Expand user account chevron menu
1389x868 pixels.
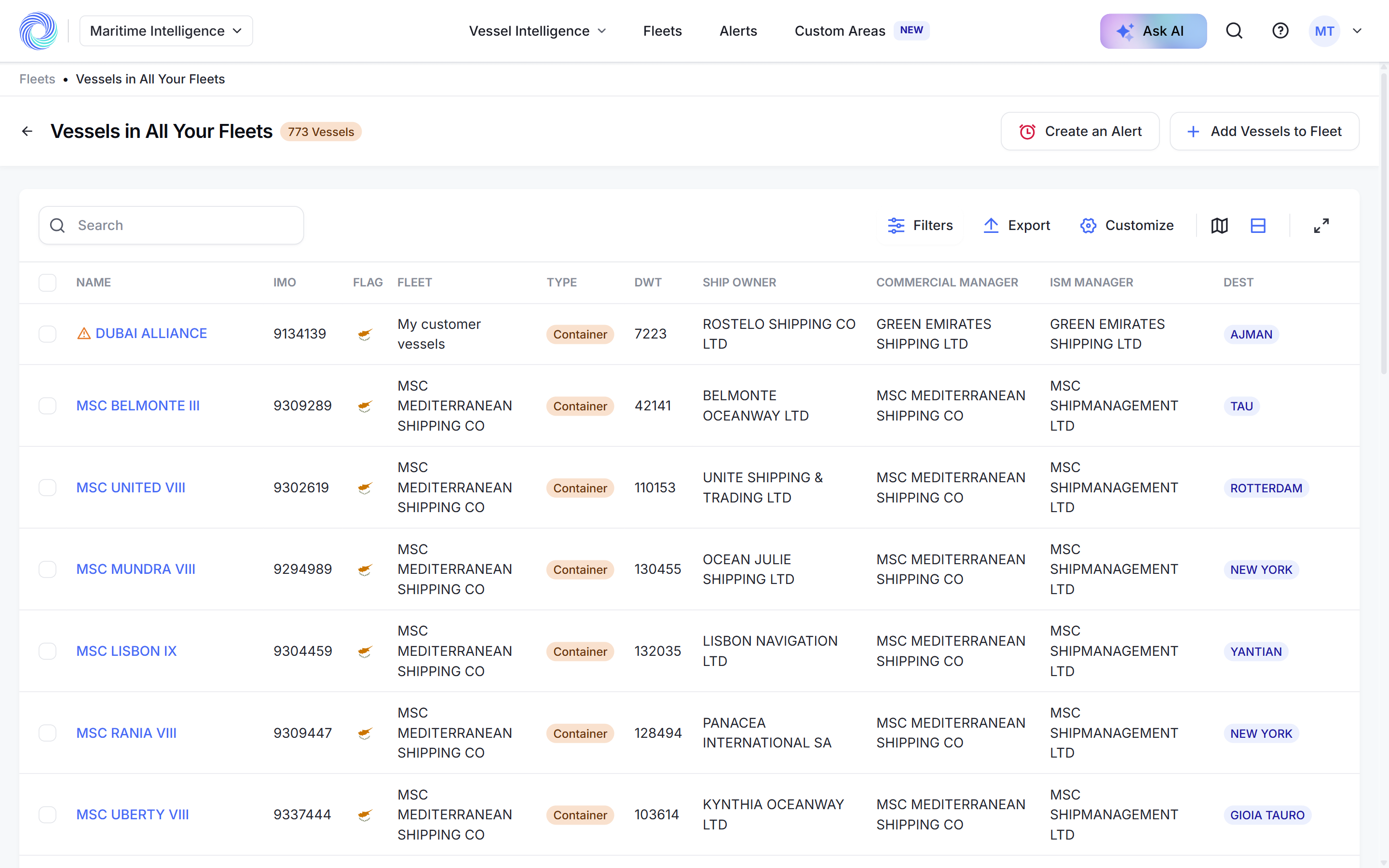click(x=1358, y=31)
